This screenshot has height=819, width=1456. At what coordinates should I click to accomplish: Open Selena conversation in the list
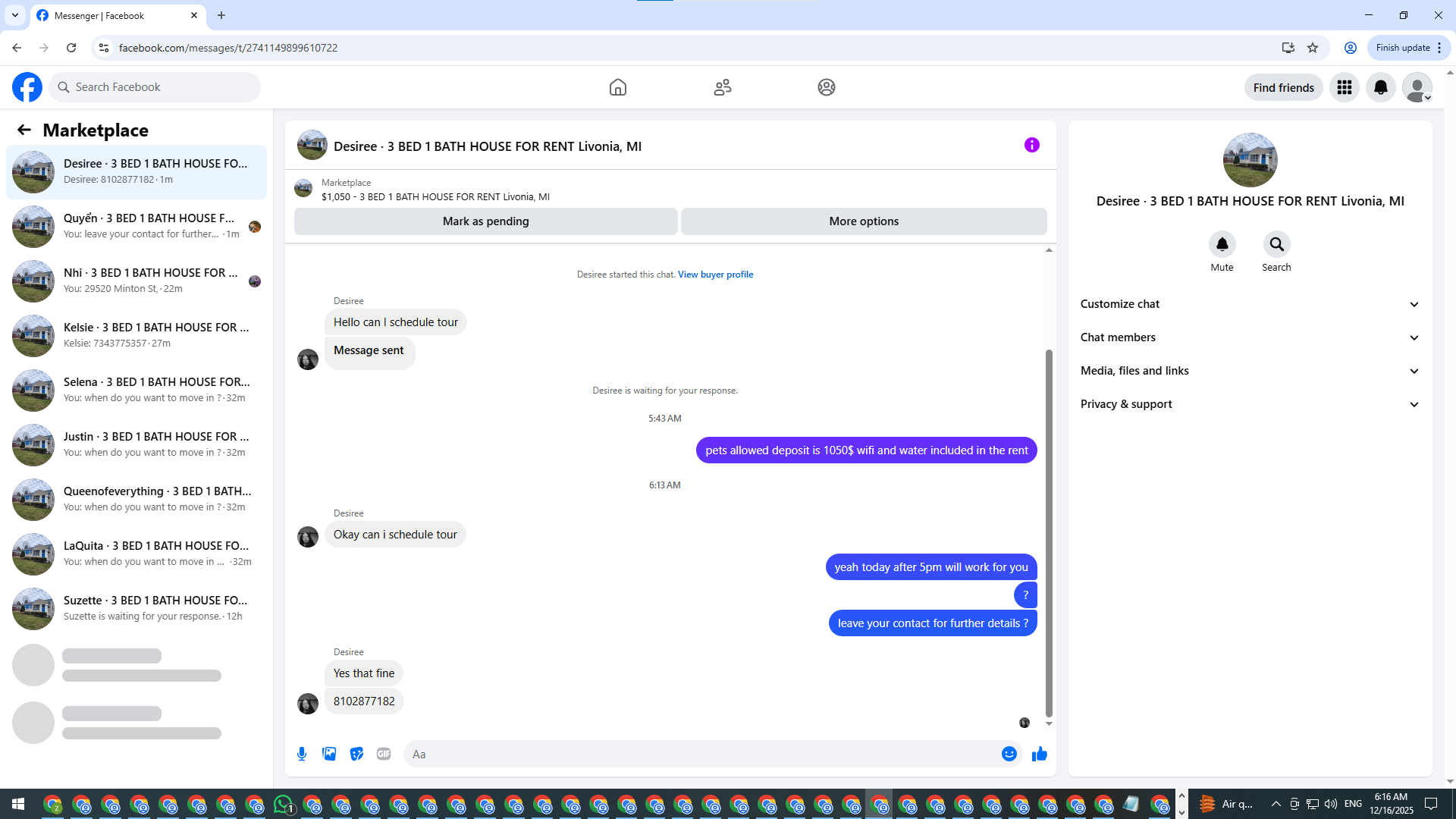[136, 390]
